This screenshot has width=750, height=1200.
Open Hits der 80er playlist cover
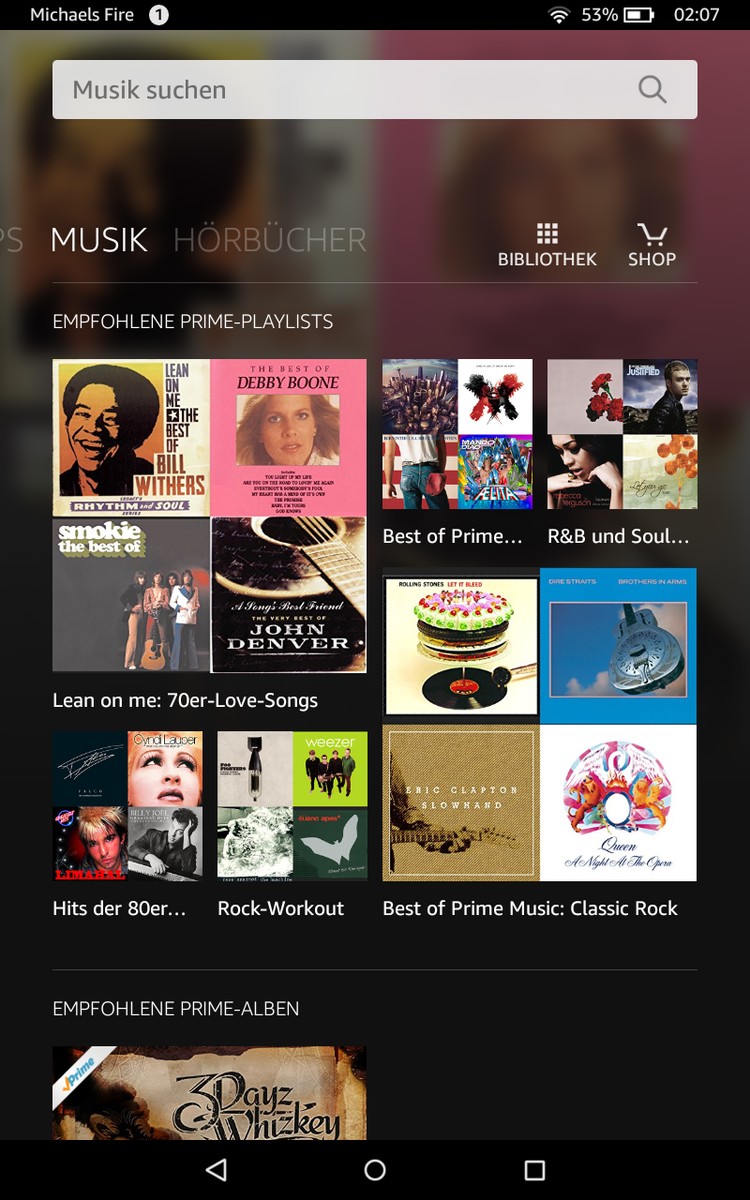coord(127,806)
